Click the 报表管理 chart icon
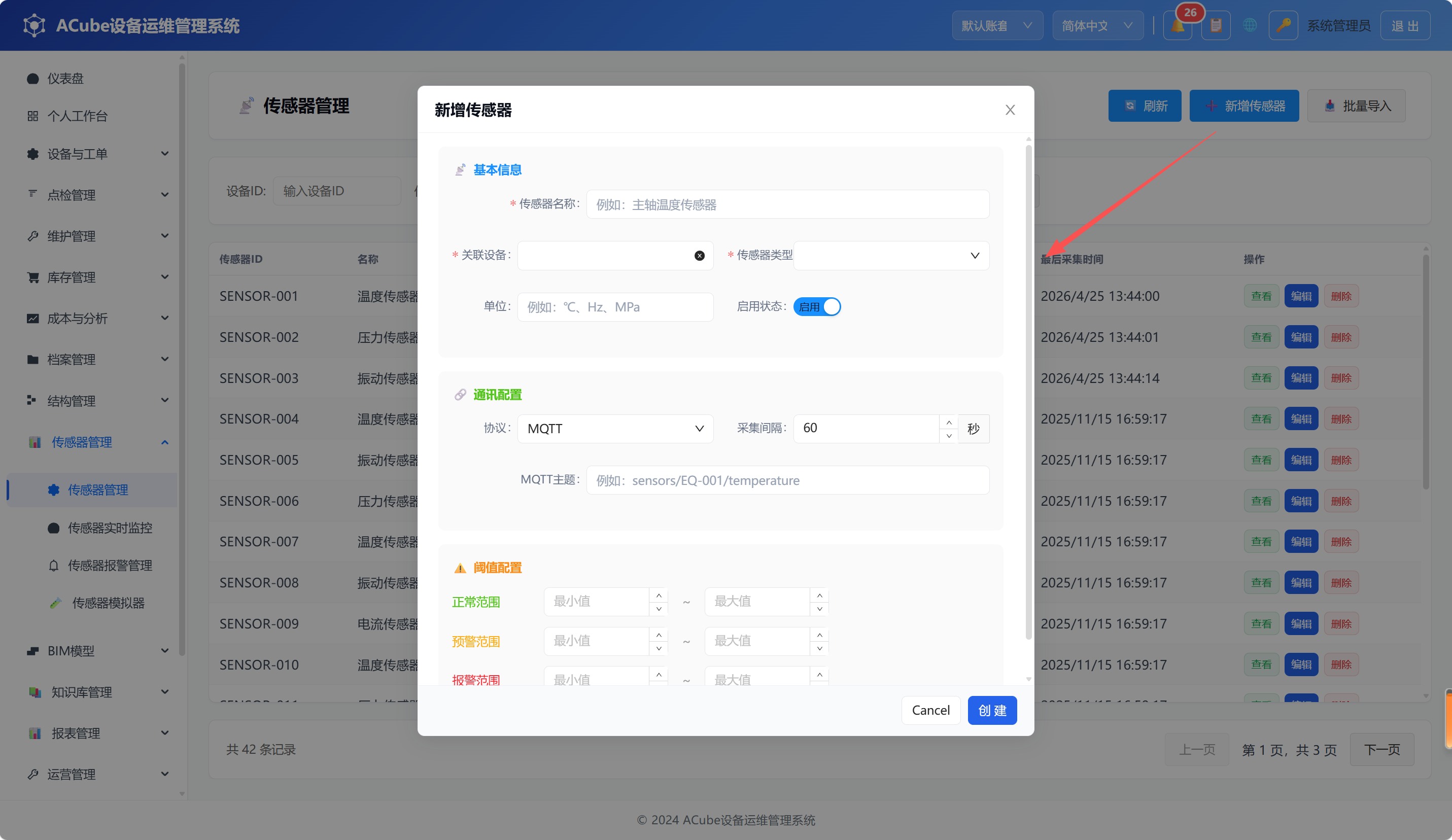 tap(34, 733)
